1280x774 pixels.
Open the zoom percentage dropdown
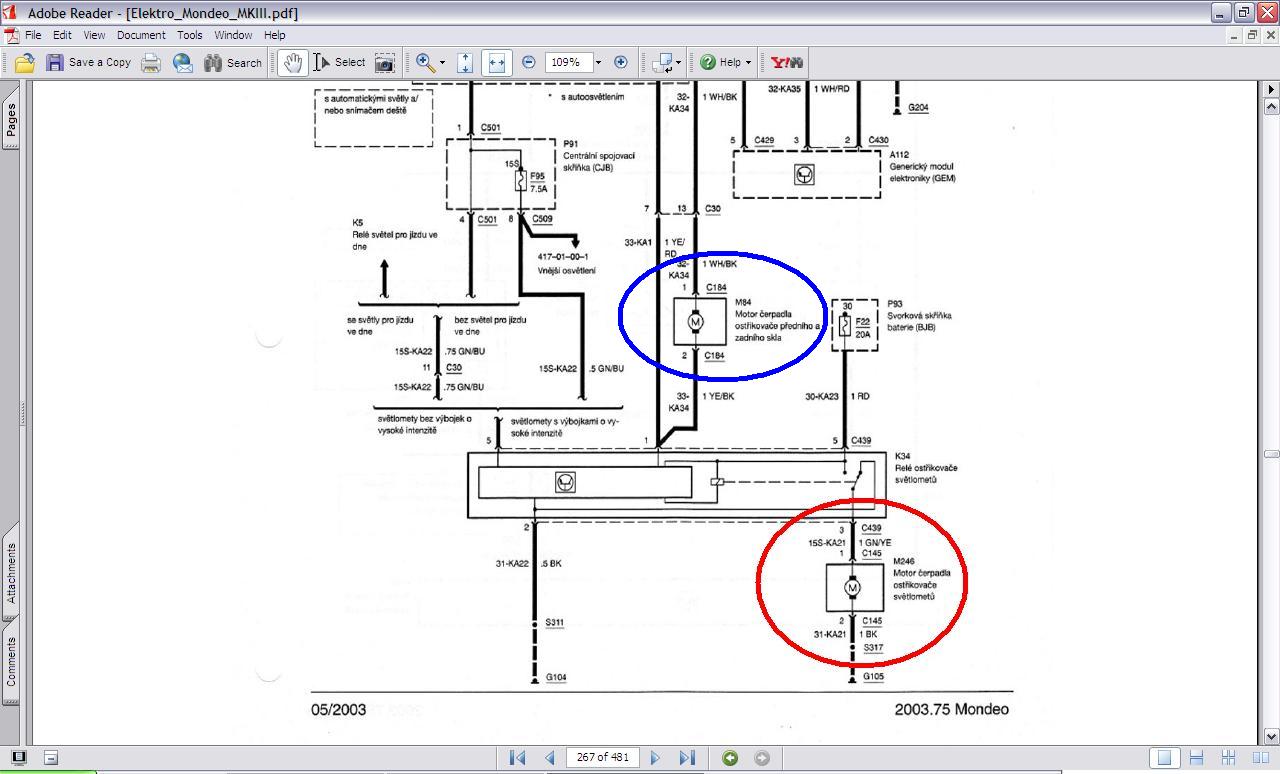(598, 62)
